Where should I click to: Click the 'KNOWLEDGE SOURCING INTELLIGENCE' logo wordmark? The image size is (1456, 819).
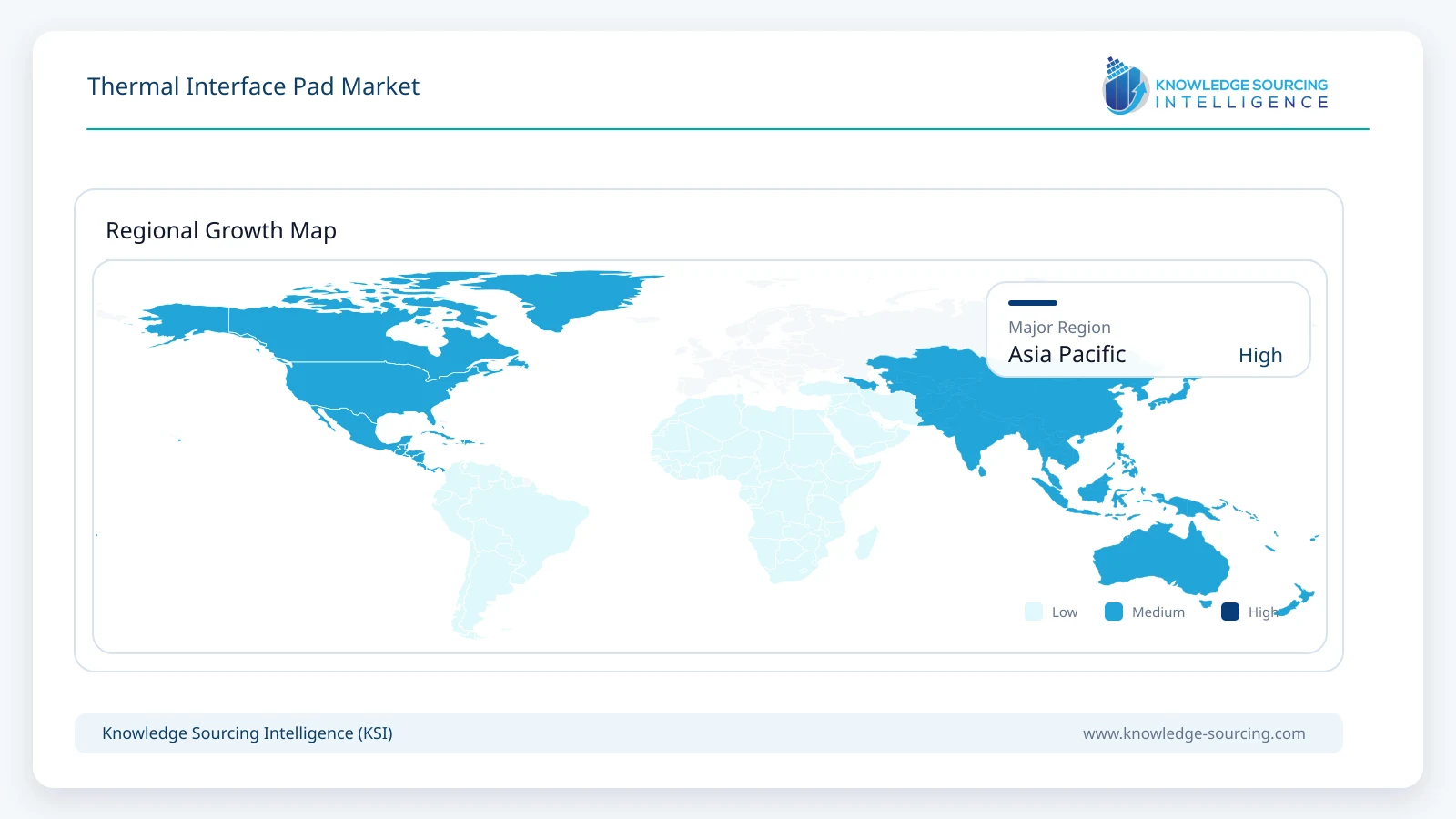(1241, 94)
